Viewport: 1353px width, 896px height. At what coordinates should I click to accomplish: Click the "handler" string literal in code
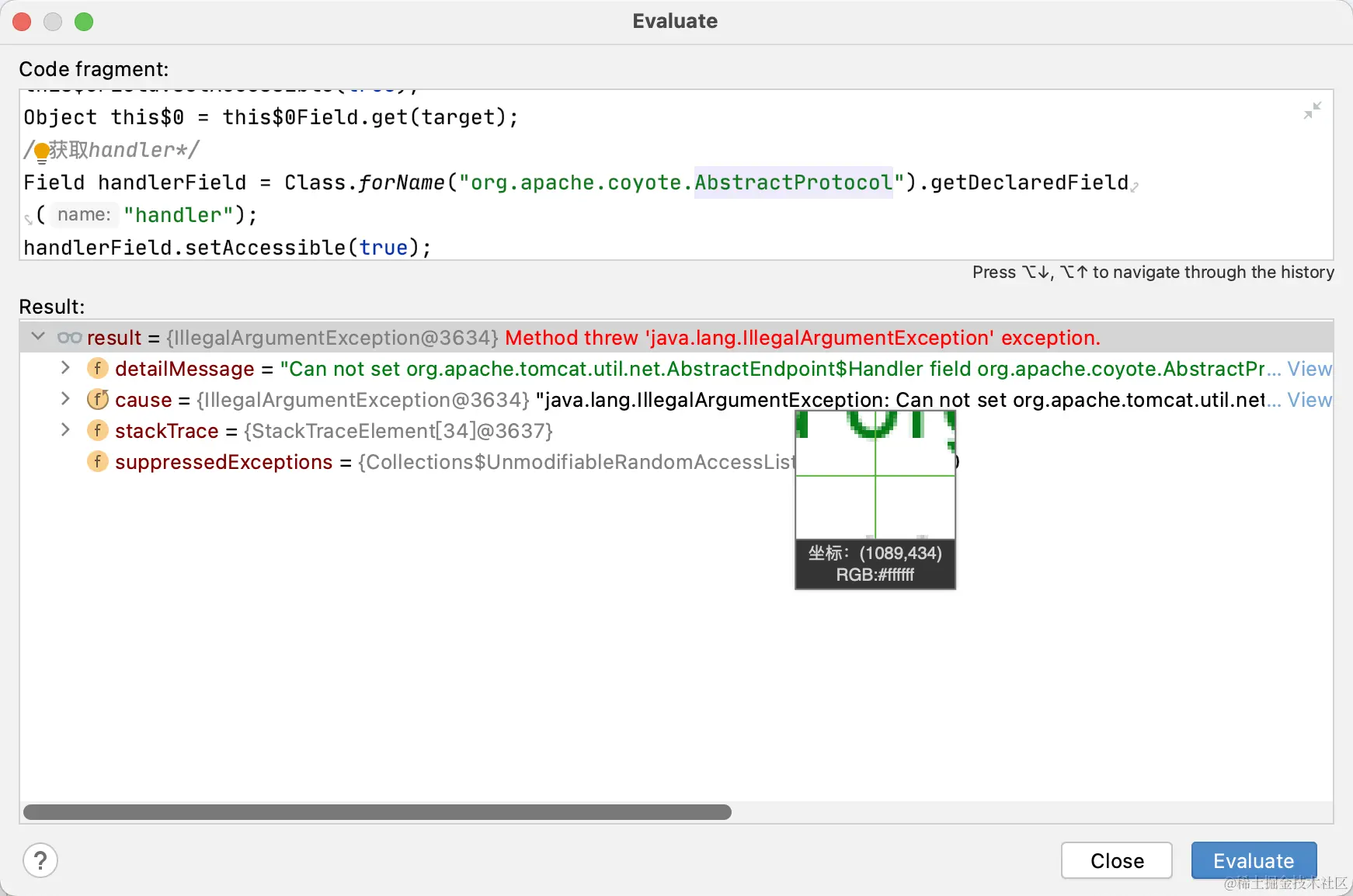pyautogui.click(x=179, y=215)
